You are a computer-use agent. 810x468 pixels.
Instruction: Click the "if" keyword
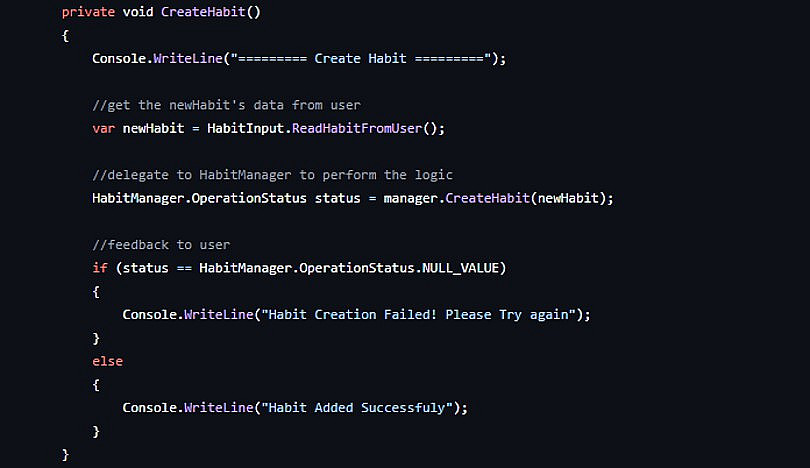coord(99,268)
